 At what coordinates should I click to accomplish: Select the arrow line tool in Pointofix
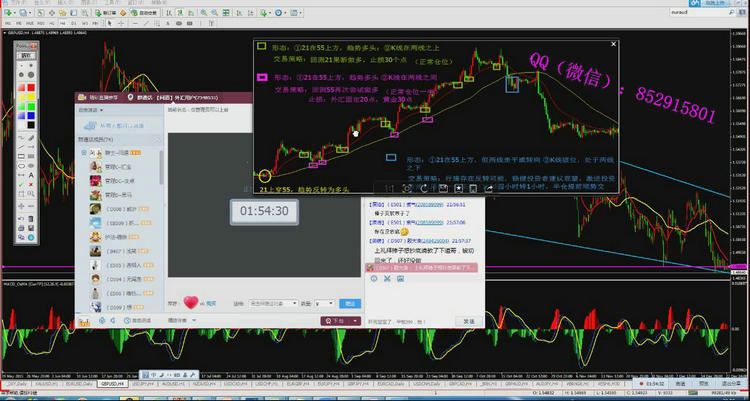tap(31, 146)
